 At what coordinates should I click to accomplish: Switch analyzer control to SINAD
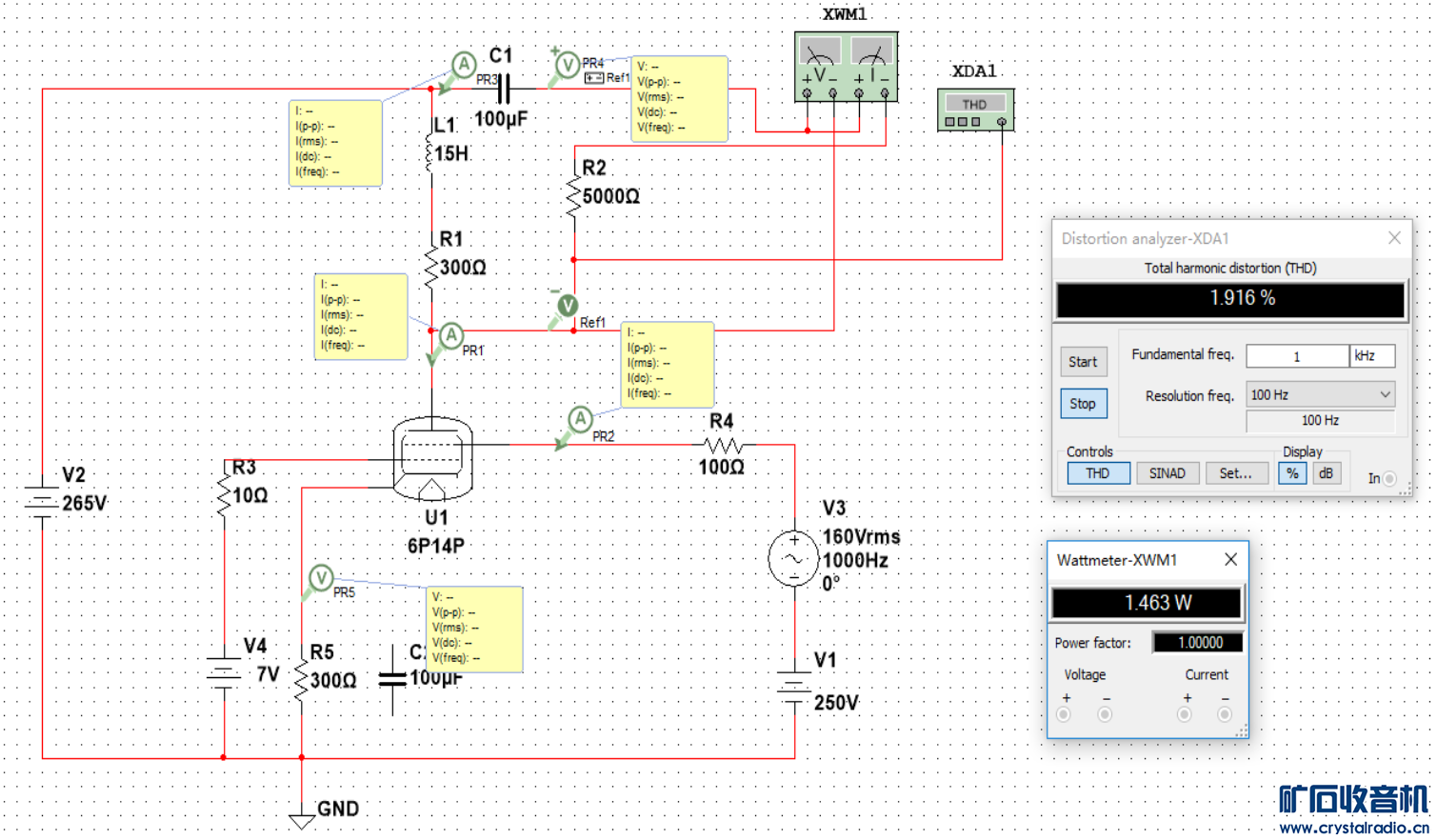[x=1167, y=473]
